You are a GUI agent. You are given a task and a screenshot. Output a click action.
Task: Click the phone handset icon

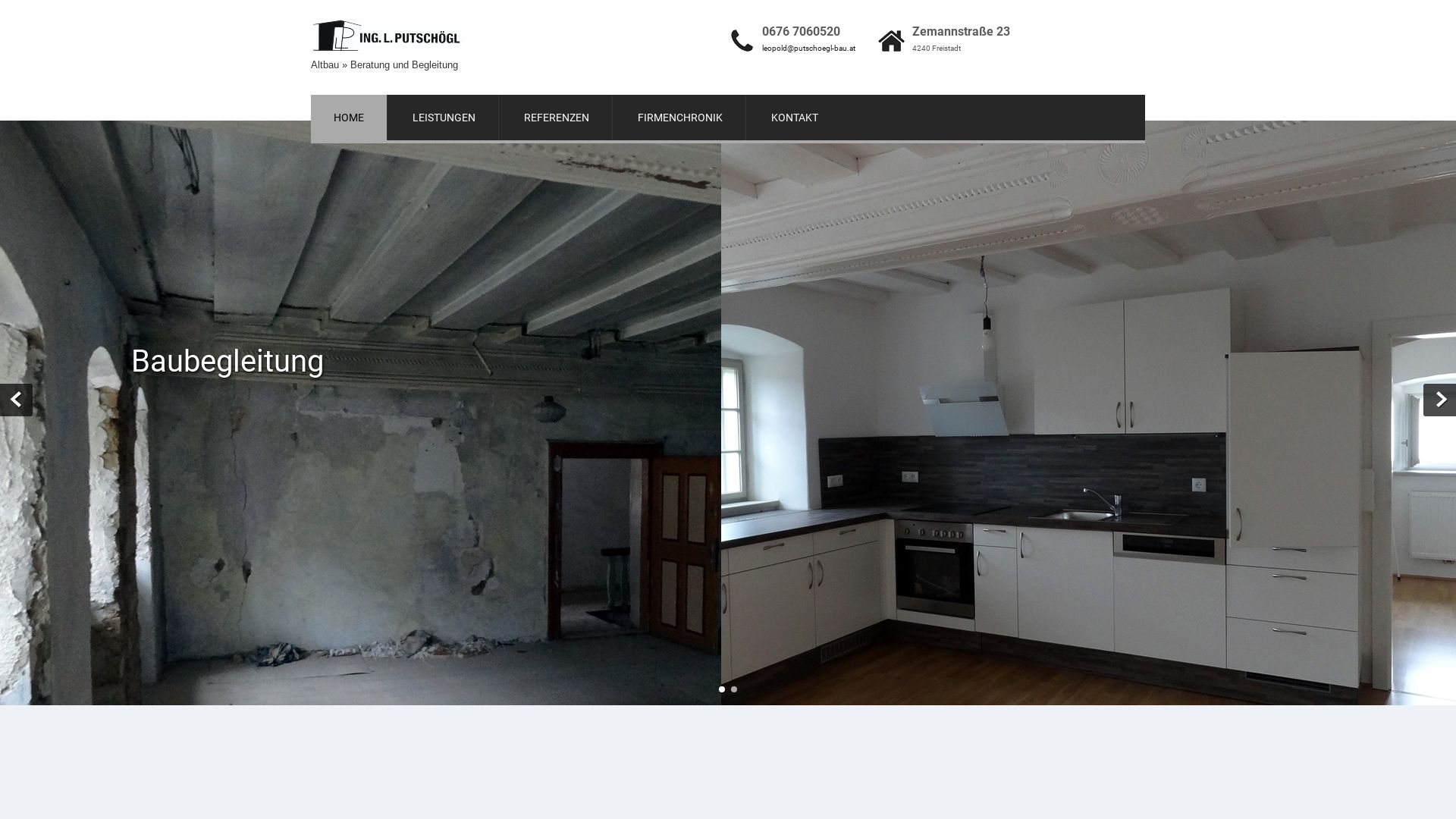pos(742,41)
